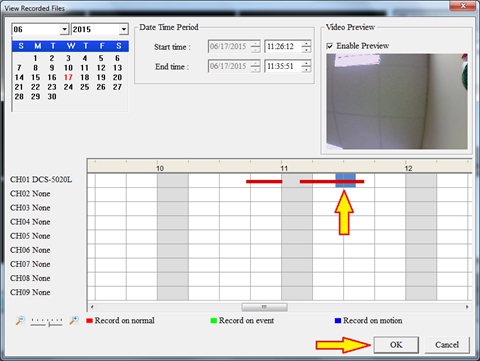This screenshot has height=361, width=480.
Task: Click the blue selected segment on CH01
Action: coord(345,180)
